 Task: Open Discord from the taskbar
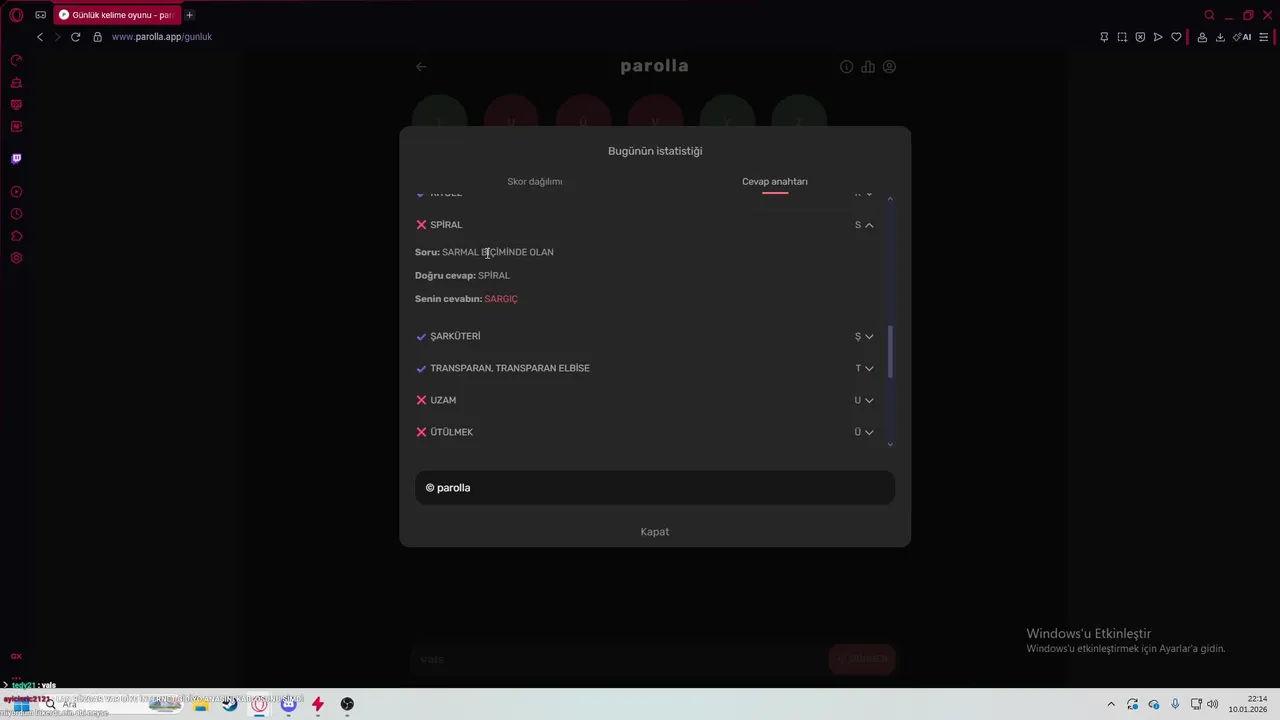pos(289,704)
